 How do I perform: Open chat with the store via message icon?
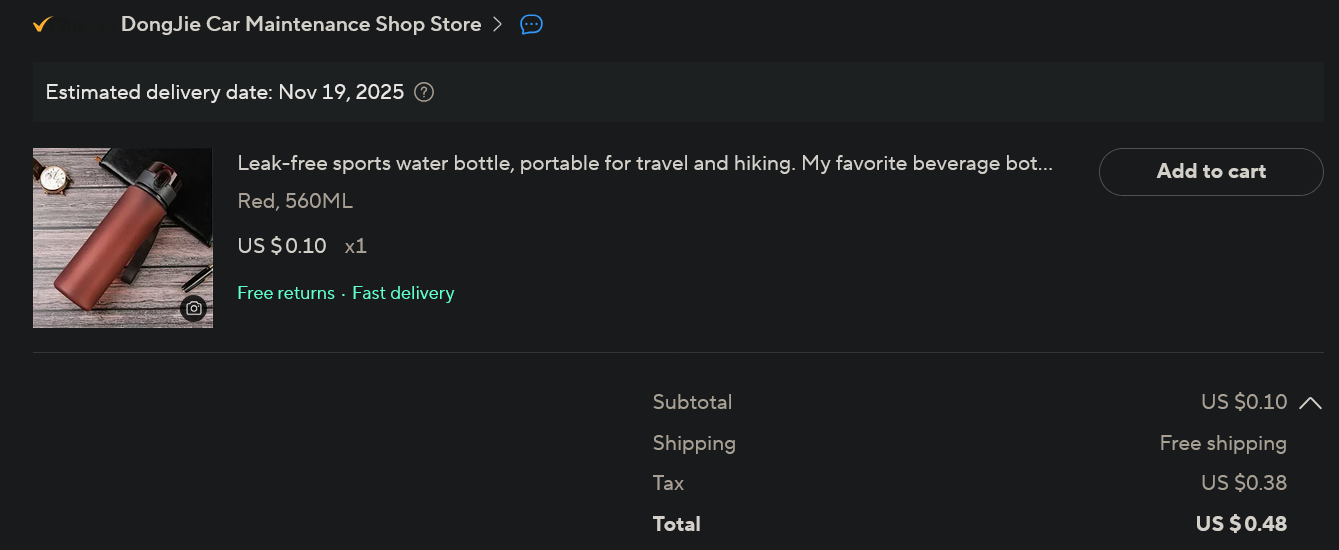point(532,25)
